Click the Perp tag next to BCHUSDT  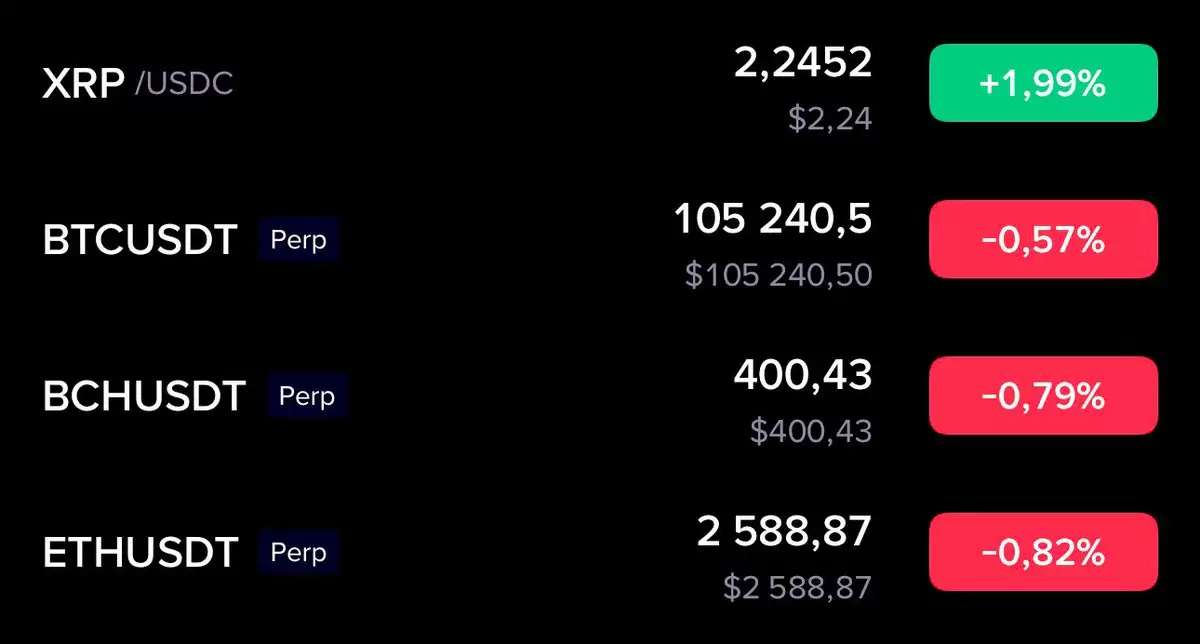point(307,396)
